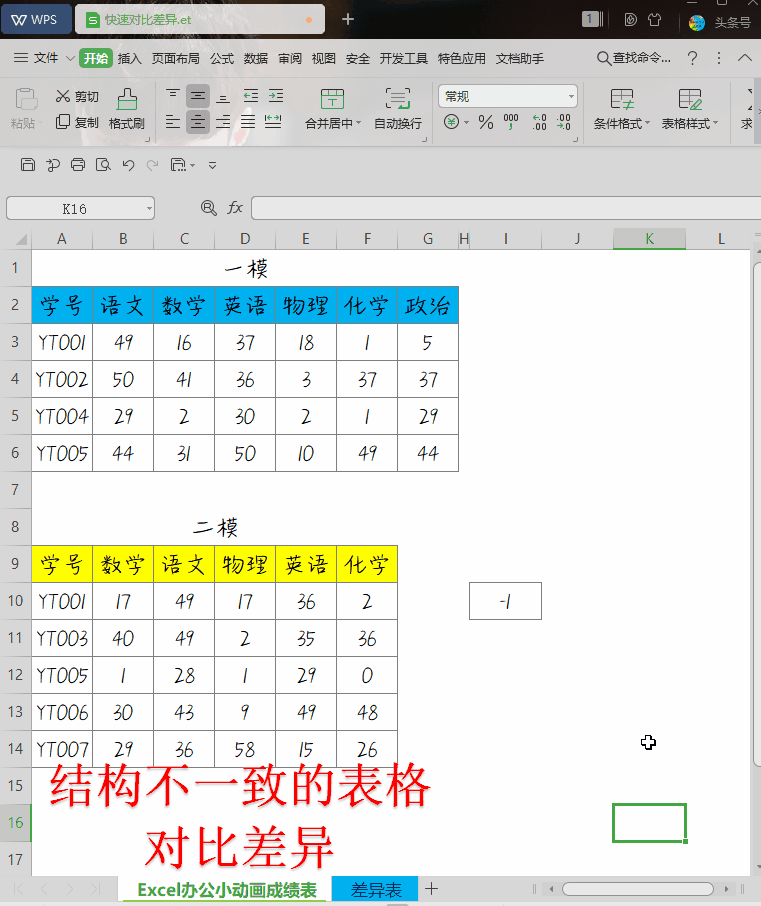761x906 pixels.
Task: Select the 差异表 sheet tab
Action: [x=376, y=889]
